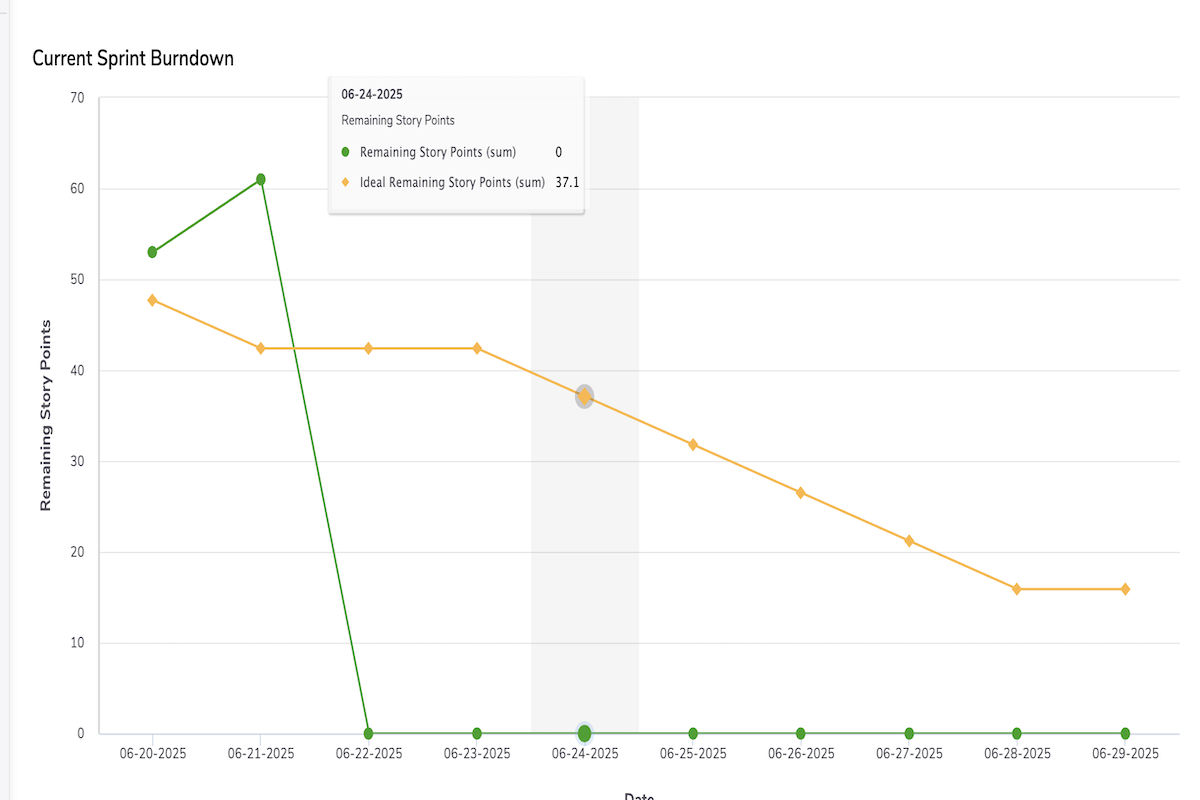Image resolution: width=1200 pixels, height=800 pixels.
Task: Click the green legend dot in the tooltip
Action: (346, 152)
